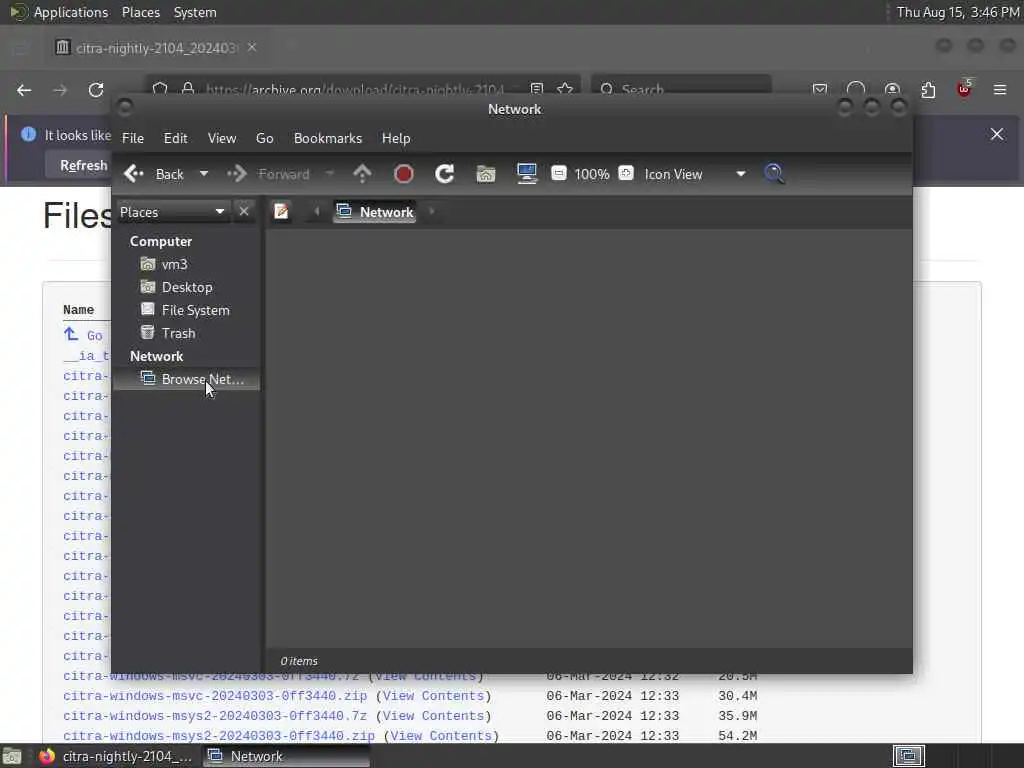Click the search magnifier icon in file manager
This screenshot has width=1024, height=768.
774,174
